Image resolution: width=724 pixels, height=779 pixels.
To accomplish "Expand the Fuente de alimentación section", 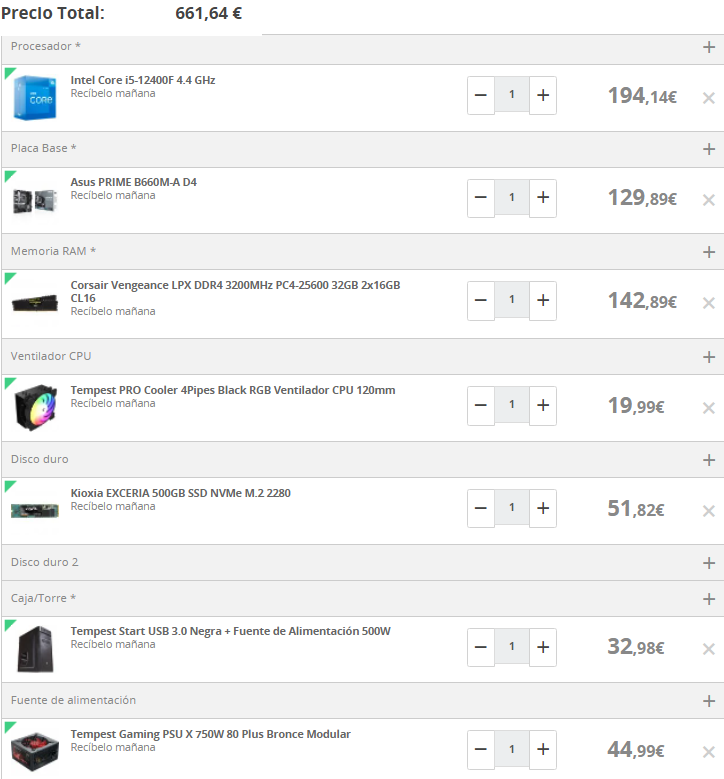I will pyautogui.click(x=709, y=701).
